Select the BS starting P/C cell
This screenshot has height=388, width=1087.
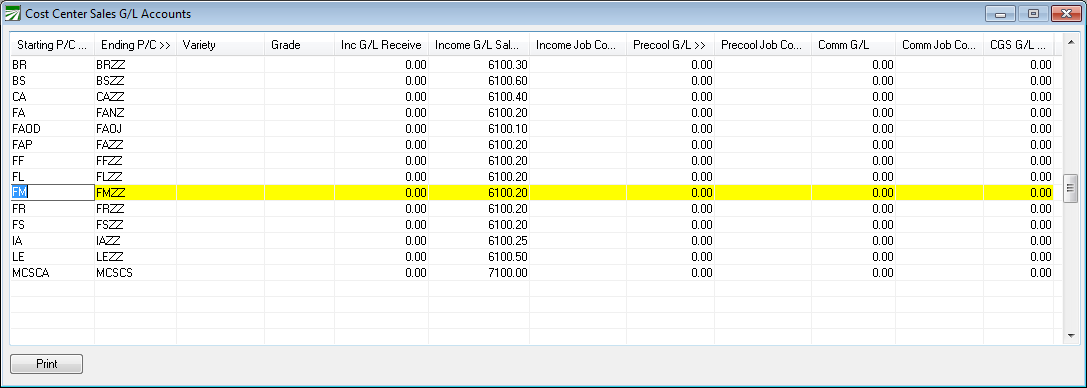point(52,80)
